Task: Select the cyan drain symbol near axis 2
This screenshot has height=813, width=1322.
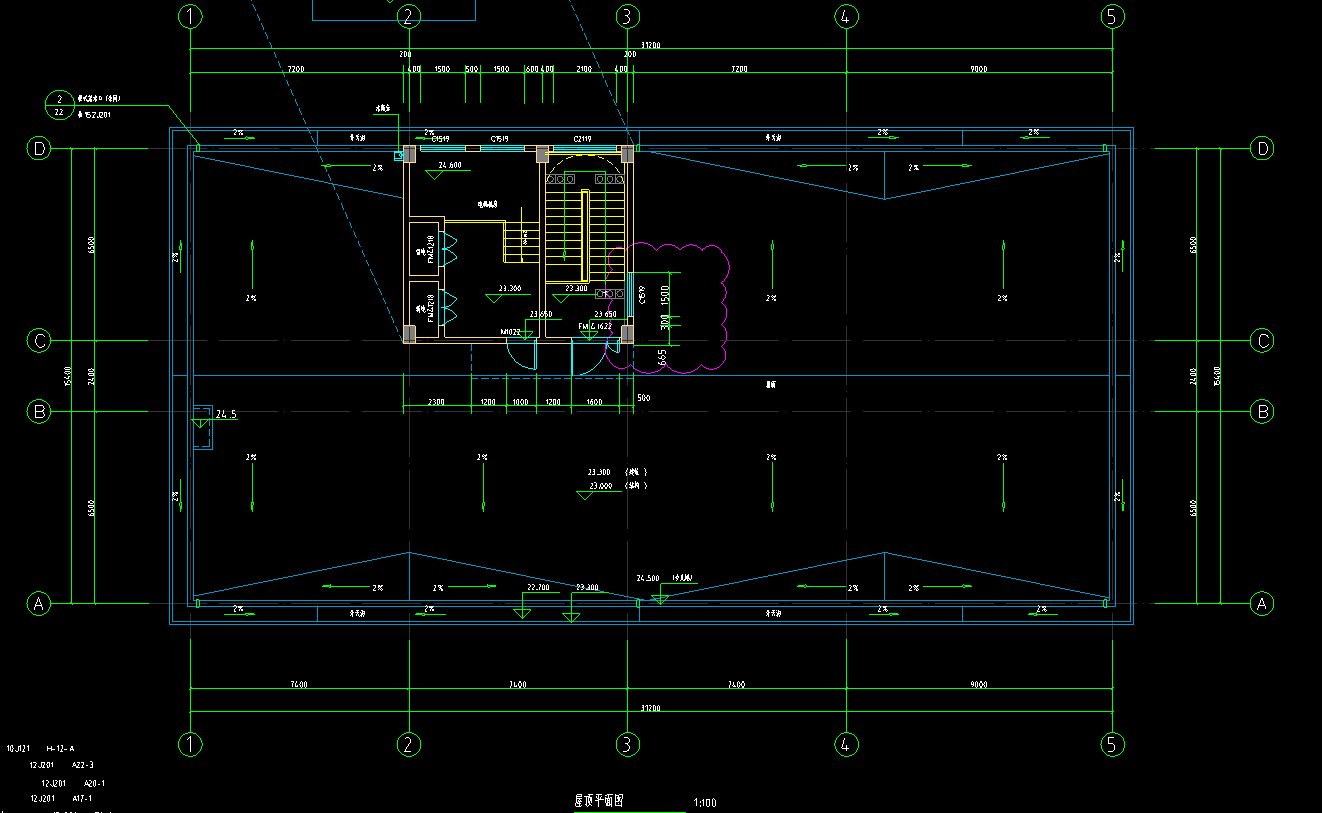Action: 399,155
